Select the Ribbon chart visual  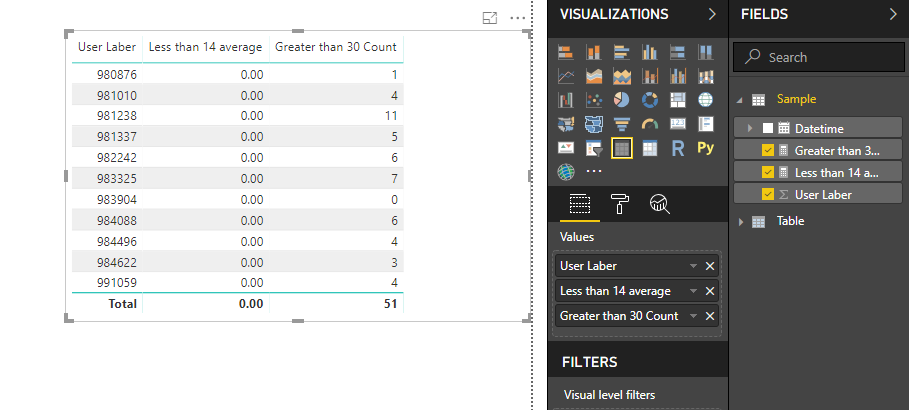(706, 76)
